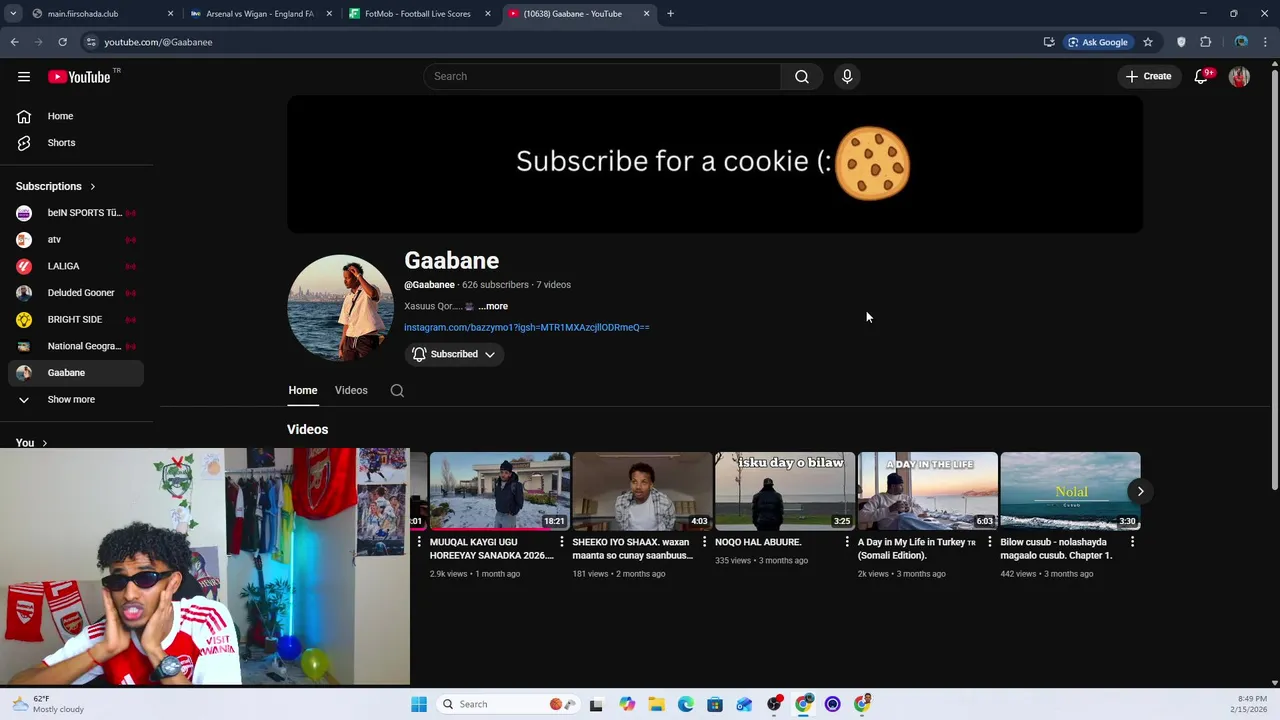Click the magnifier search submit button
Image resolution: width=1280 pixels, height=720 pixels.
802,76
